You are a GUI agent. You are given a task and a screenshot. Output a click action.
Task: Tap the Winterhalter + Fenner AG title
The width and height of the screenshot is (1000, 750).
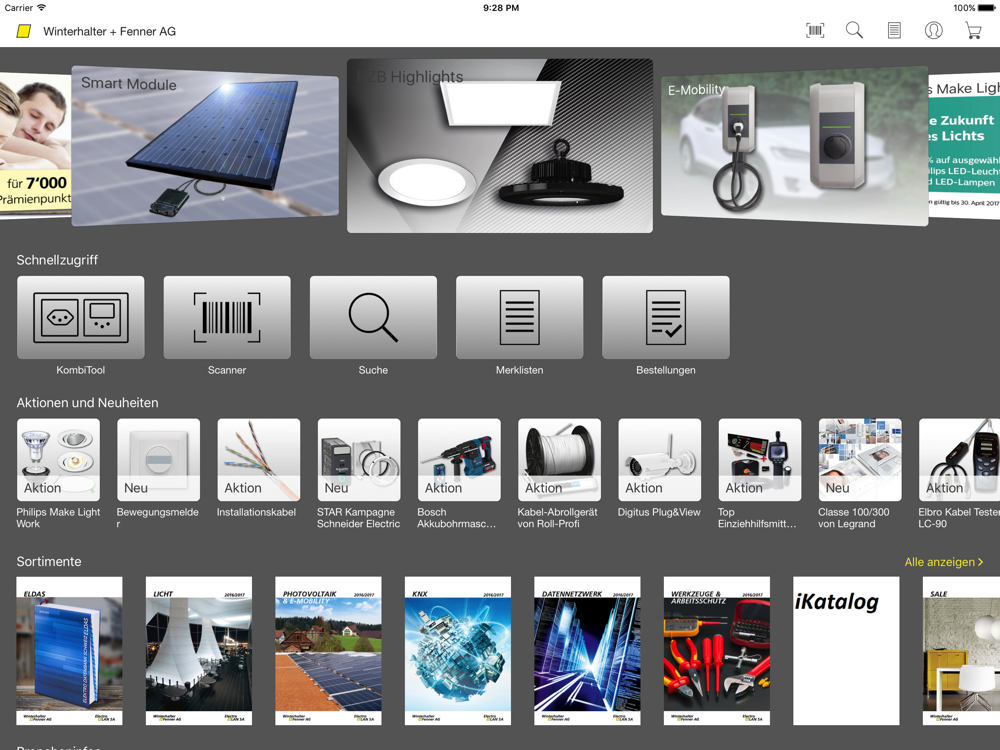click(x=110, y=31)
